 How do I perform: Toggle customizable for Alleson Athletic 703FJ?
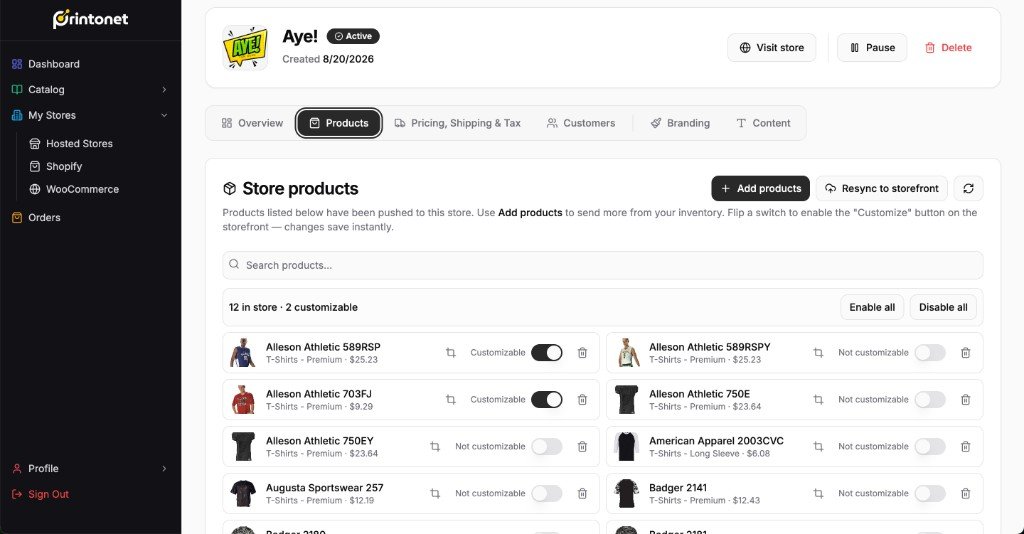coord(547,400)
